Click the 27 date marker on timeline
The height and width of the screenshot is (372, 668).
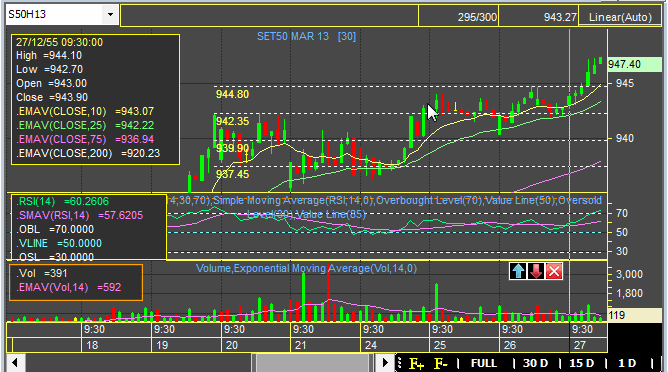coord(580,345)
